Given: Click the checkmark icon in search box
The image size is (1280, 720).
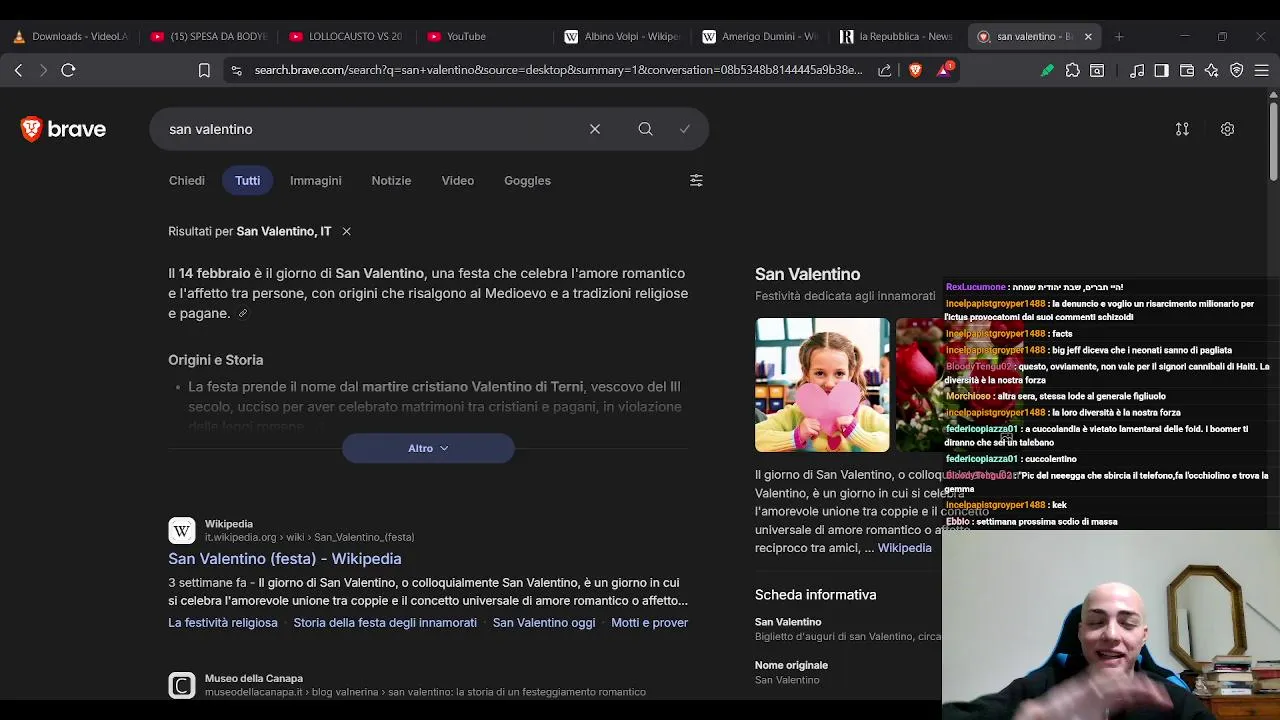Looking at the screenshot, I should click(x=685, y=129).
